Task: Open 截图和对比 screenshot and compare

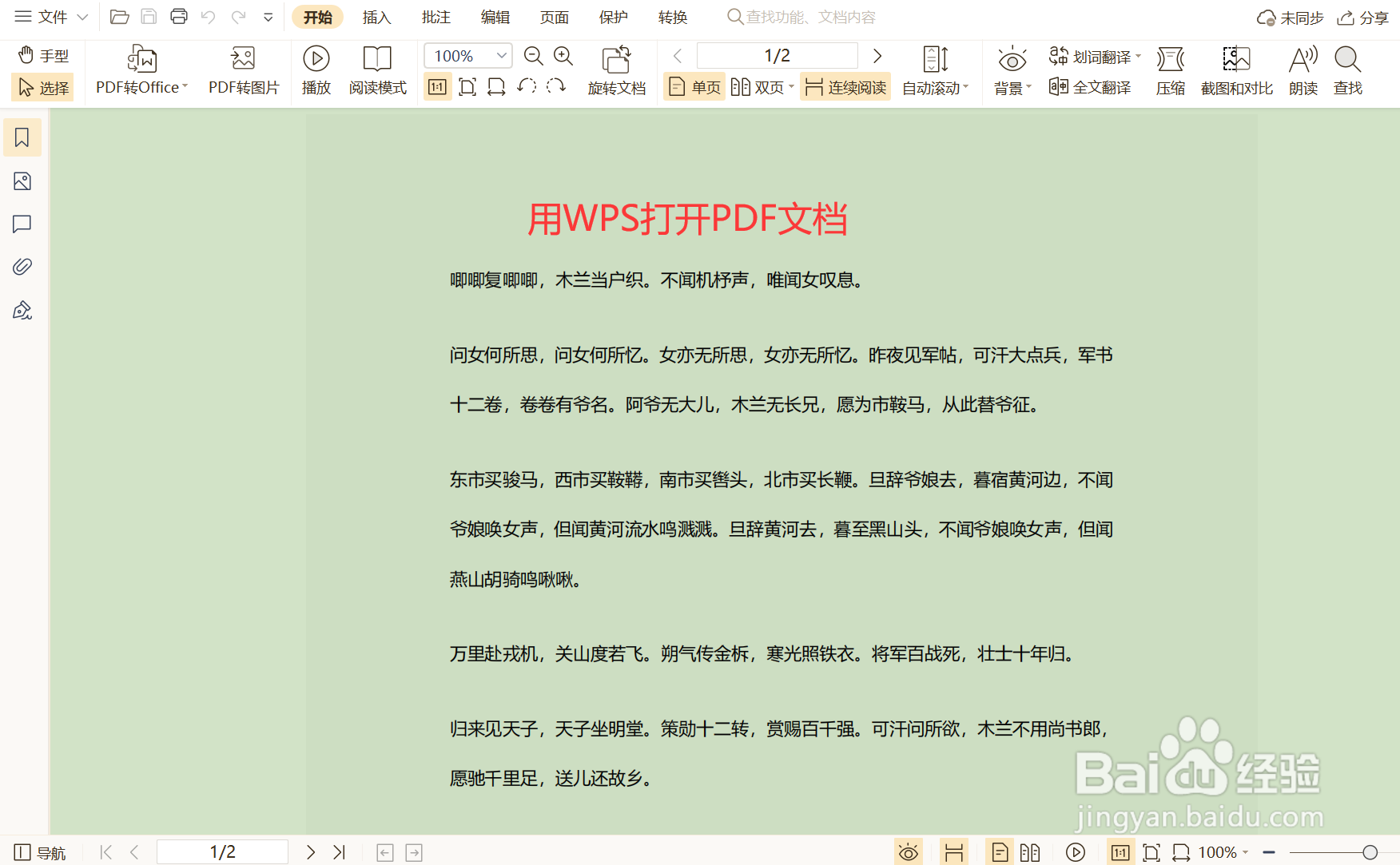Action: [1236, 70]
